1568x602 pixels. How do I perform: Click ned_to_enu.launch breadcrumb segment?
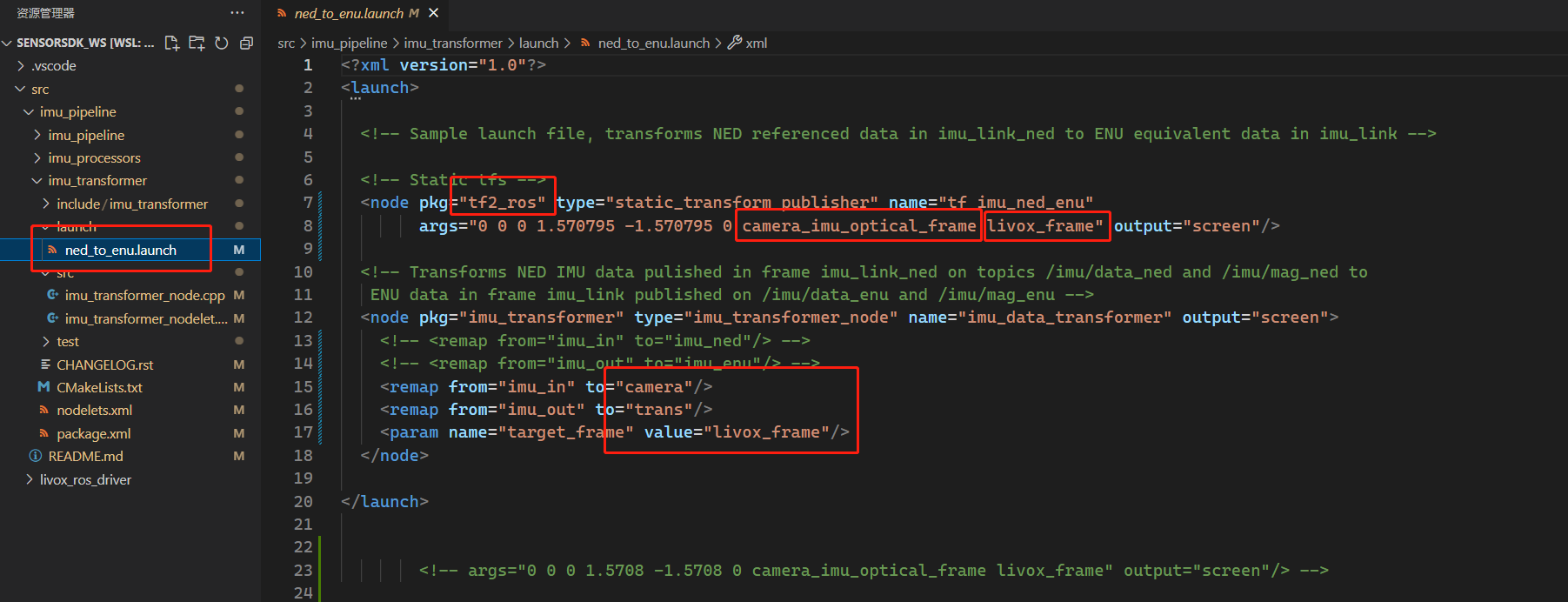pos(653,43)
